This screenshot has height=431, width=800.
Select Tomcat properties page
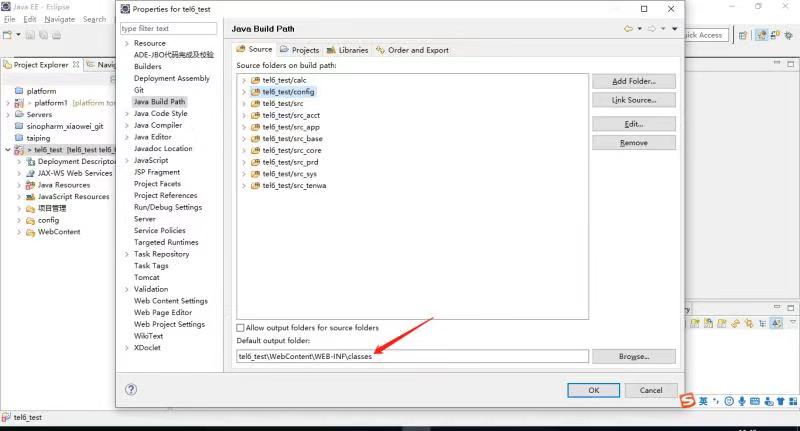coord(146,277)
